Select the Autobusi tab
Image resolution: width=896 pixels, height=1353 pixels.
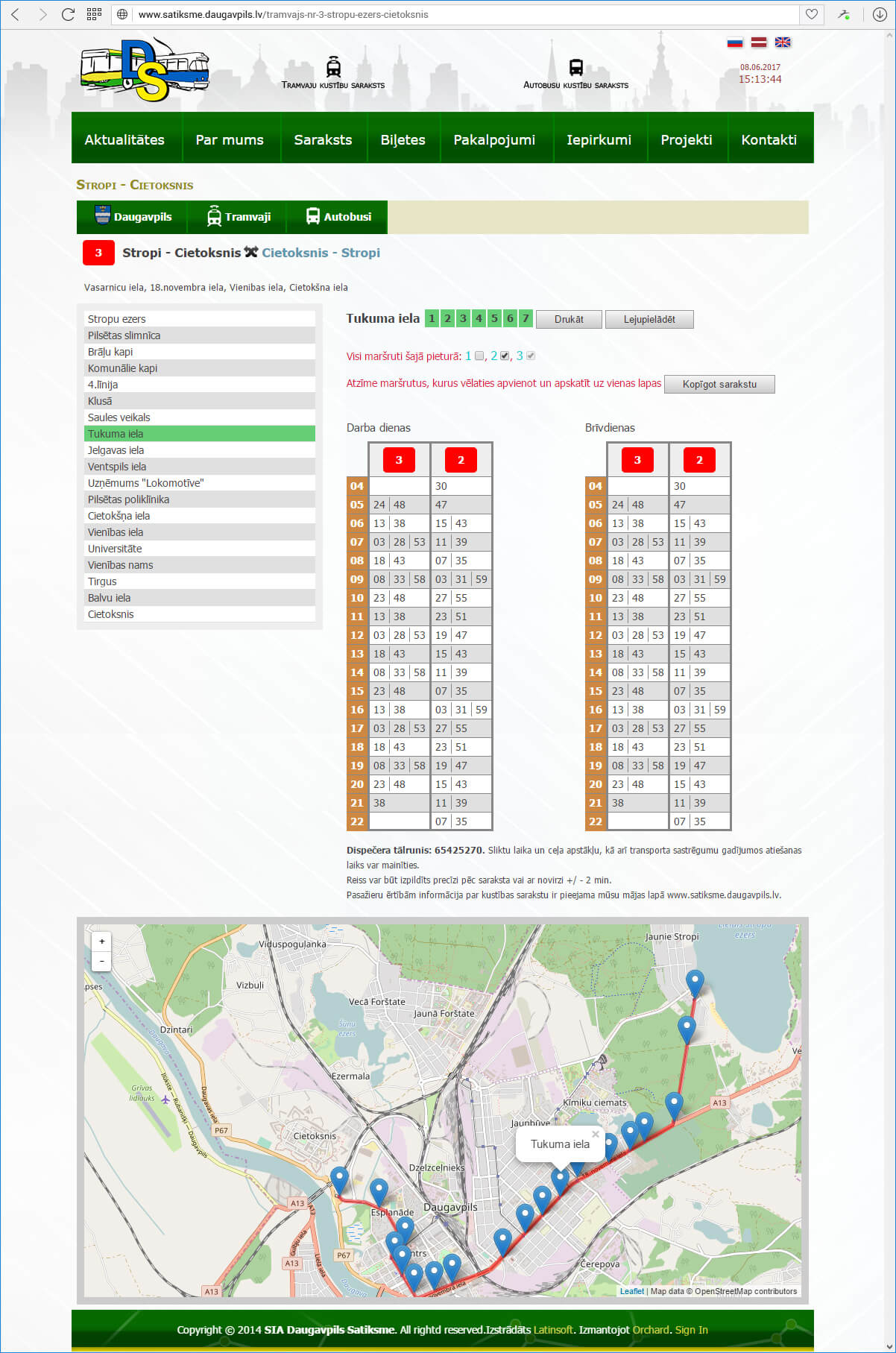(338, 217)
